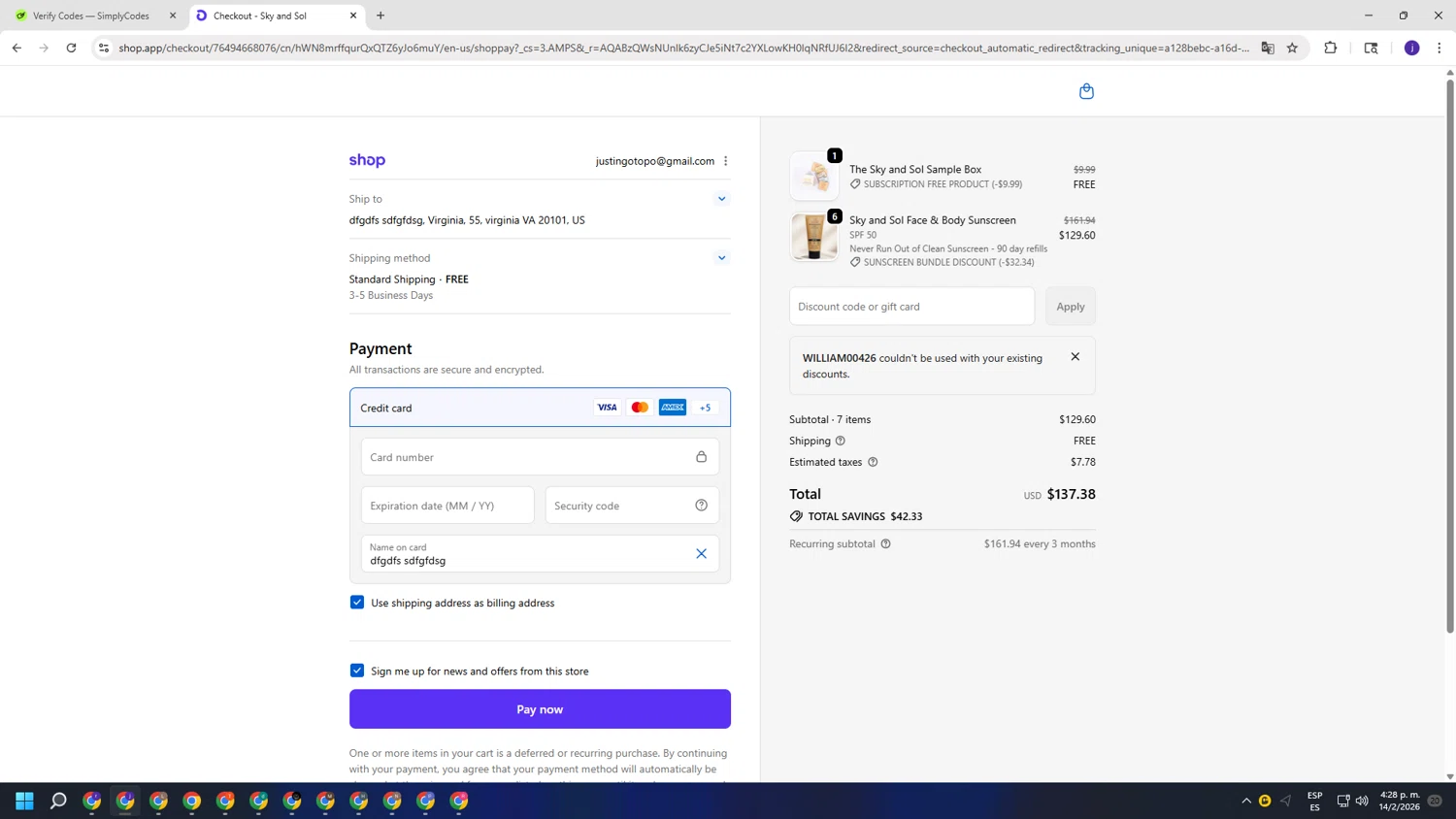Viewport: 1456px width, 819px height.
Task: Close the Checkout - Sky and Sol tab
Action: click(353, 16)
